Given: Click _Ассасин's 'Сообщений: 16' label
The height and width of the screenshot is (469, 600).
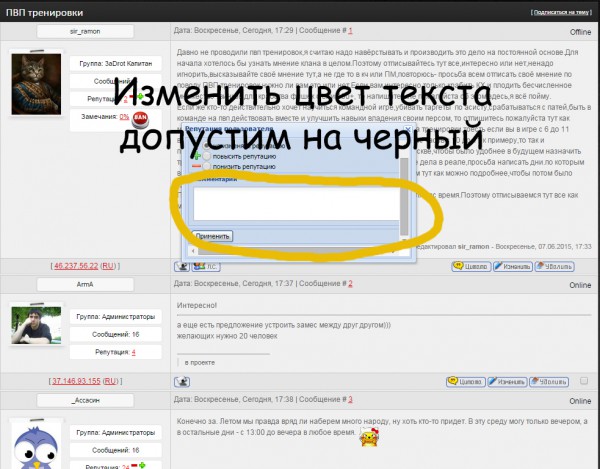Looking at the screenshot, I should coord(116,450).
